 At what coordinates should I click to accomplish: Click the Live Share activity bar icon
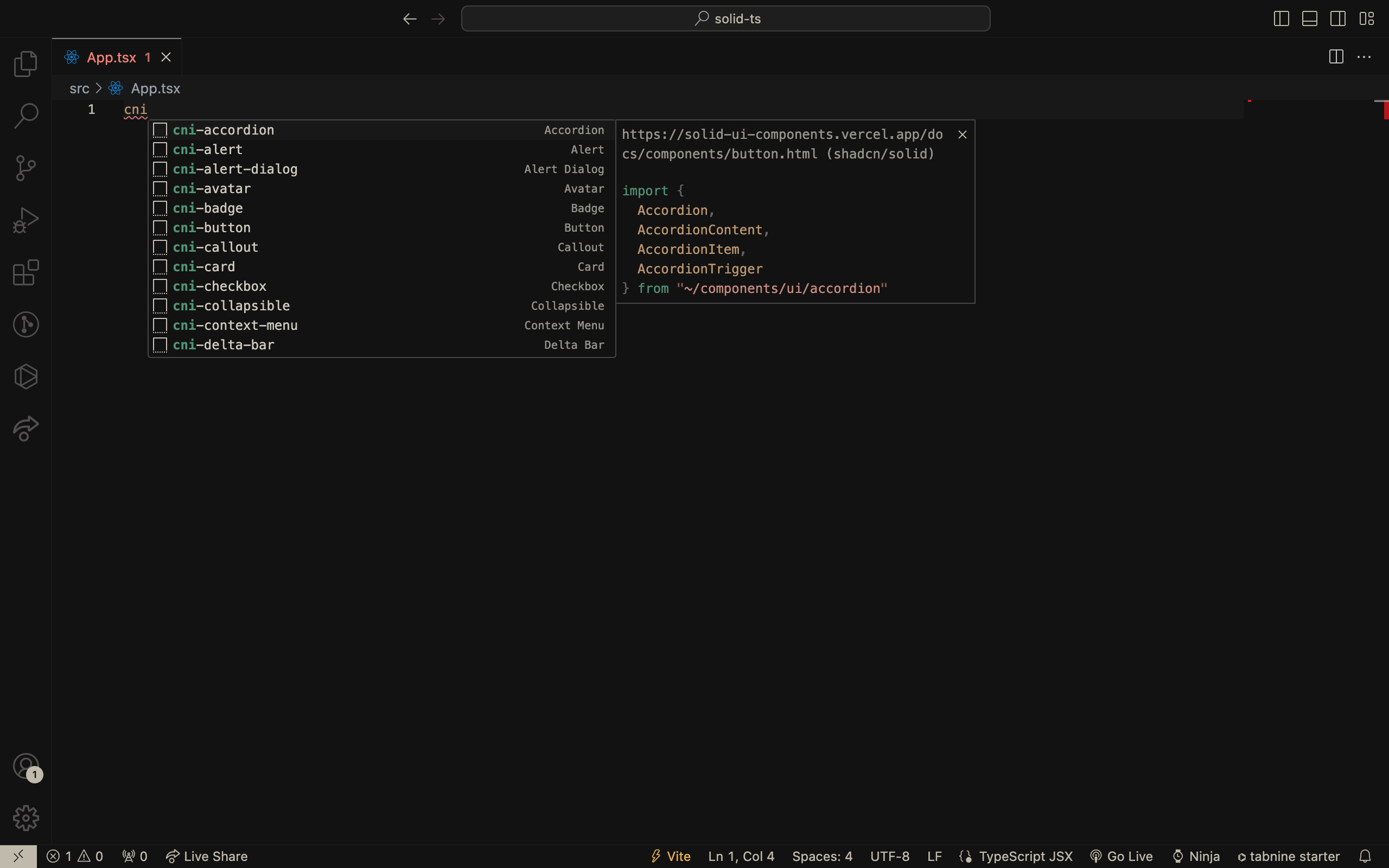26,429
